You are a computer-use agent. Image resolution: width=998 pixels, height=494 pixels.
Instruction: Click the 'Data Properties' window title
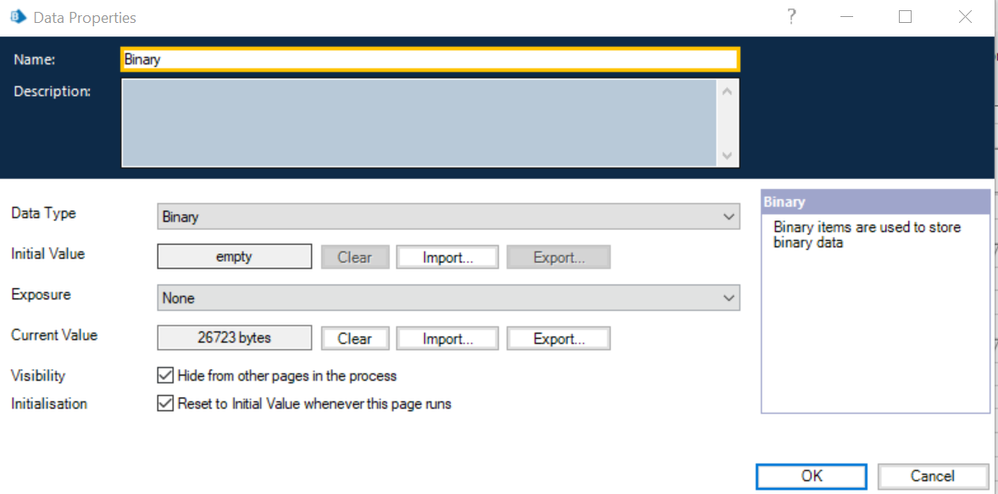[85, 18]
